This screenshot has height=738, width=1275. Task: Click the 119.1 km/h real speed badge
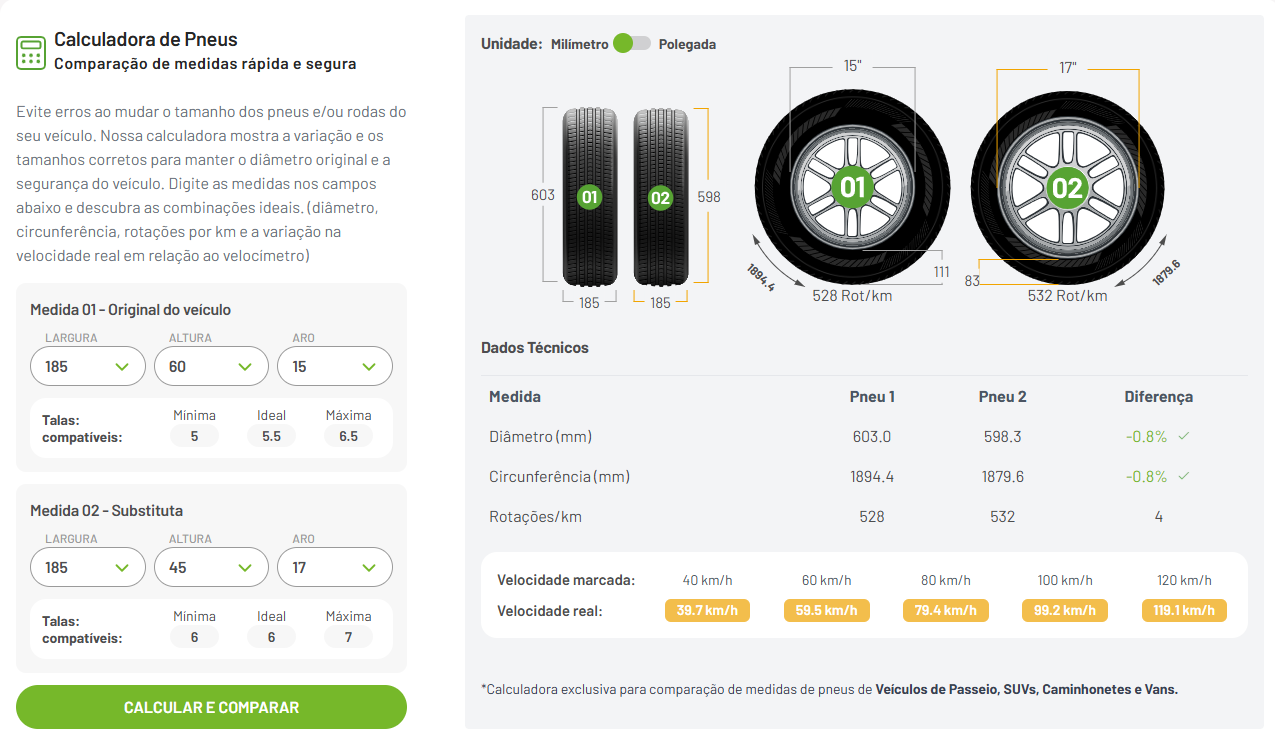[x=1184, y=610]
